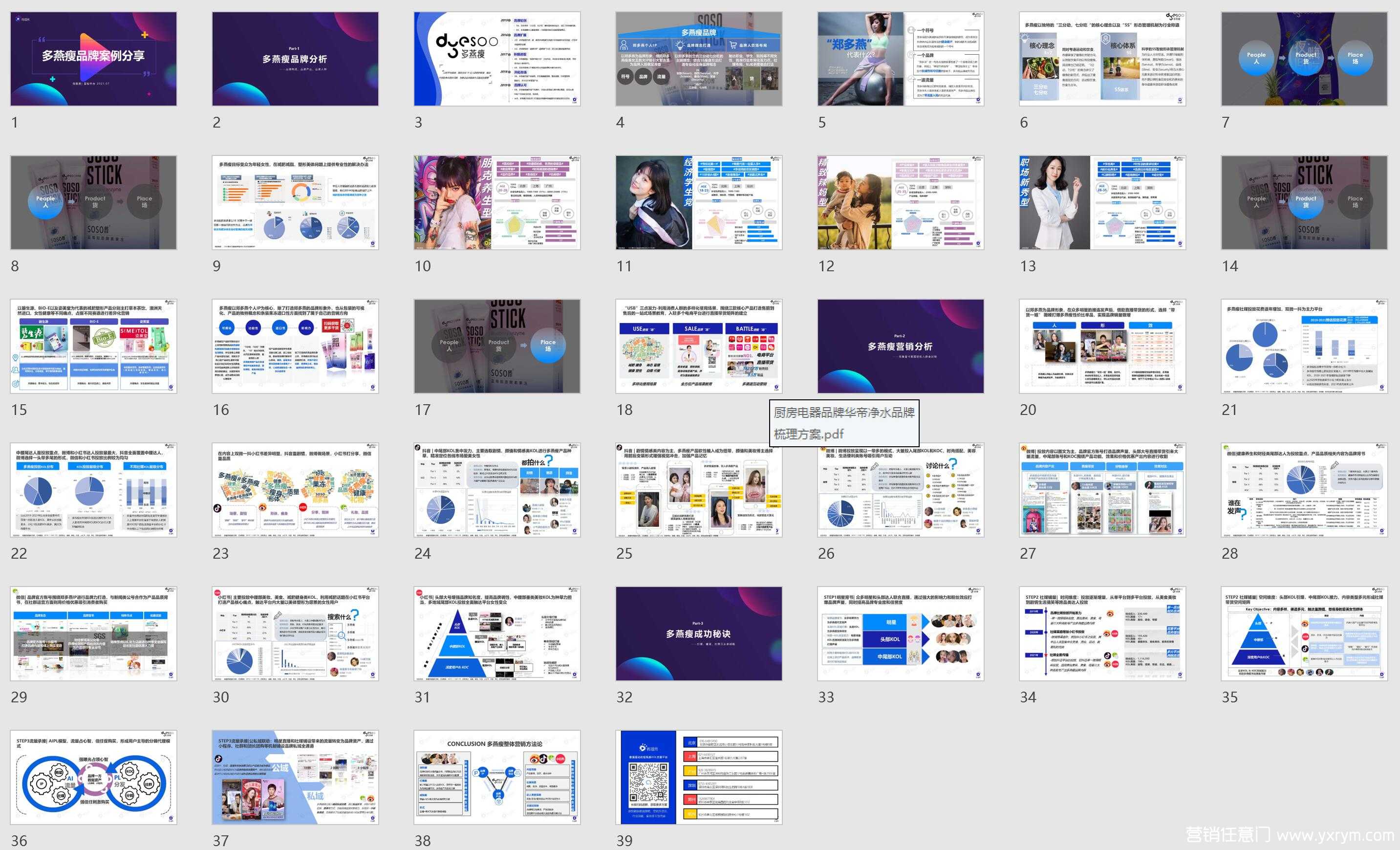Pick slide 14 highlighting the Product circle
This screenshot has width=1400, height=850.
tap(1305, 203)
